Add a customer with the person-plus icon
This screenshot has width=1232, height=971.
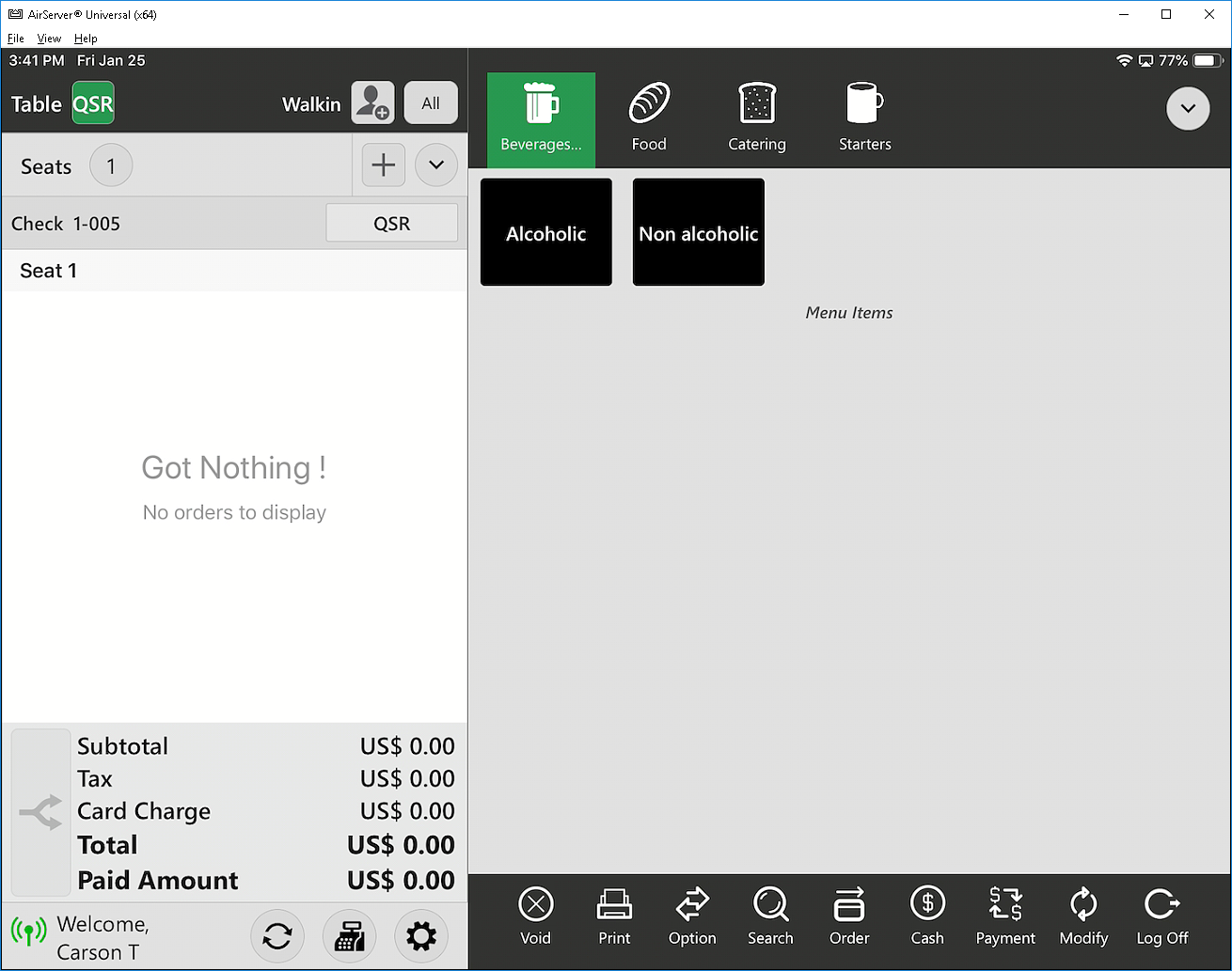click(372, 103)
